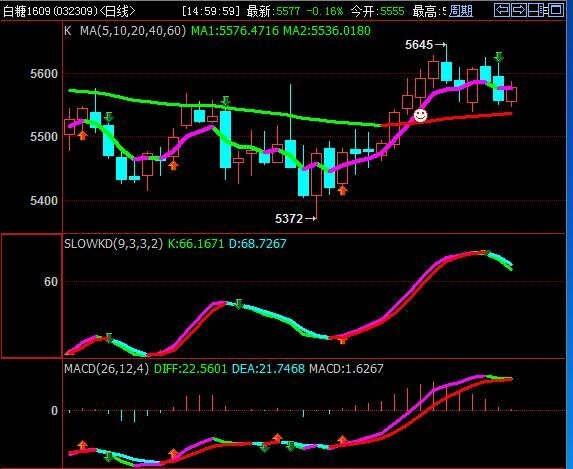Click the MACD(26,12,4) indicator label
Viewport: 573px width, 469px height.
click(x=106, y=368)
